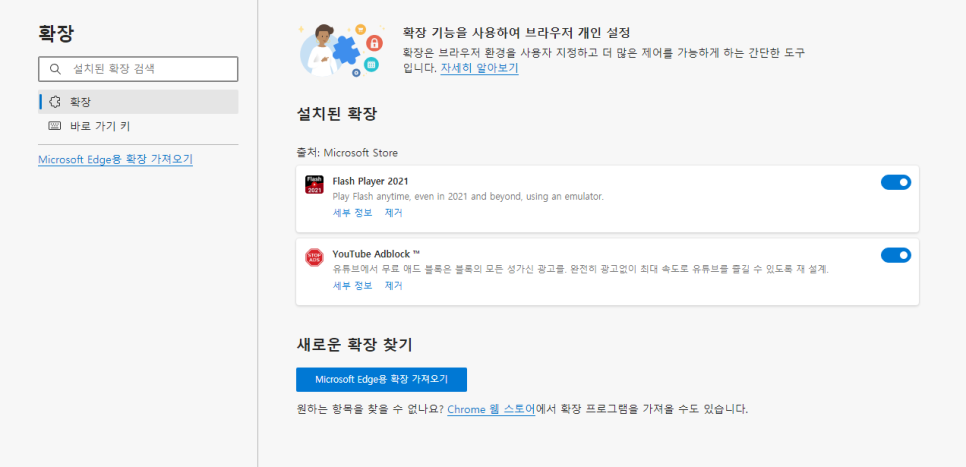Image resolution: width=966 pixels, height=467 pixels.
Task: Click the search magnifier icon
Action: pyautogui.click(x=55, y=69)
